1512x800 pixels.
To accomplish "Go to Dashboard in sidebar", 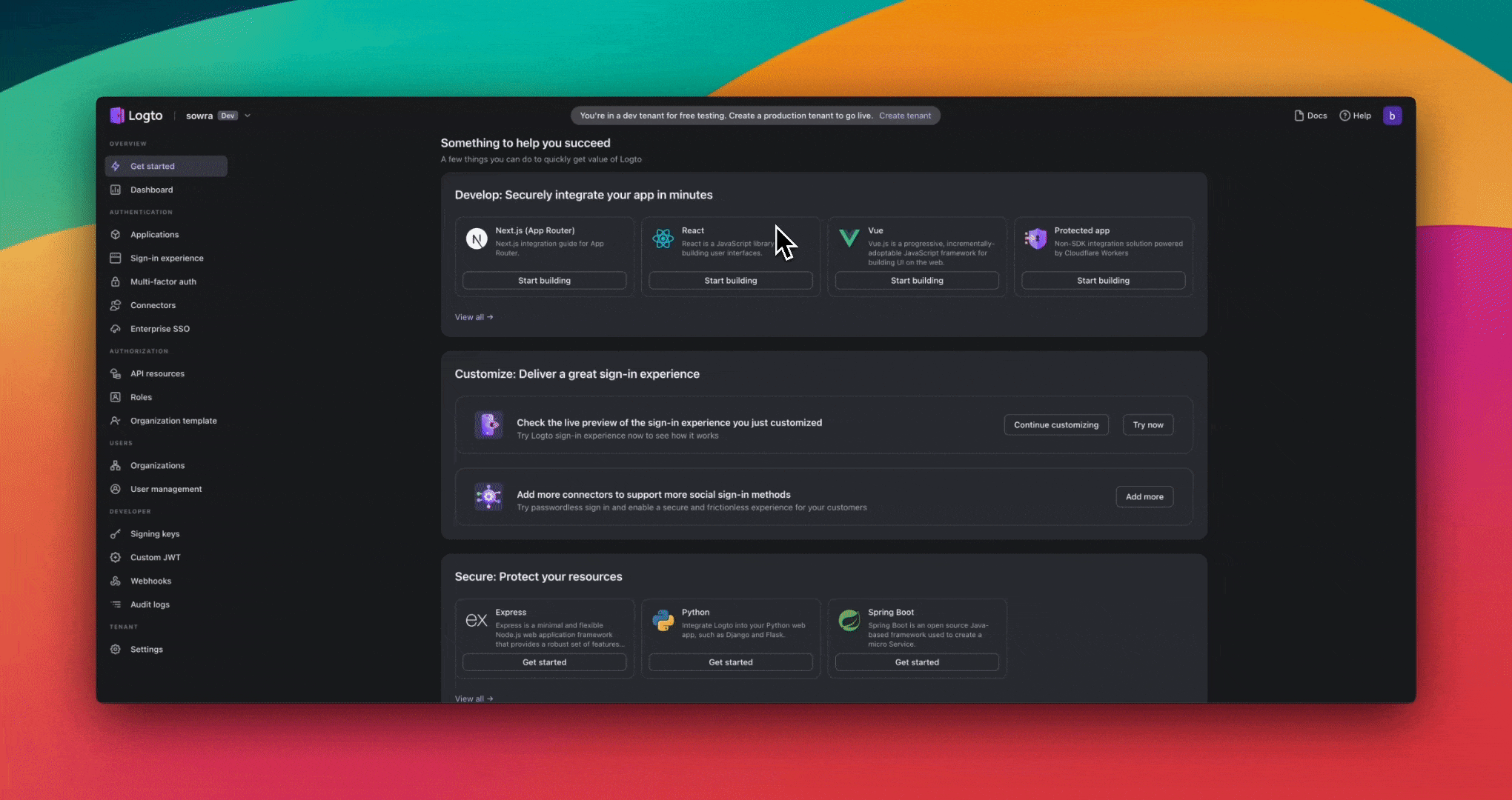I will click(151, 190).
